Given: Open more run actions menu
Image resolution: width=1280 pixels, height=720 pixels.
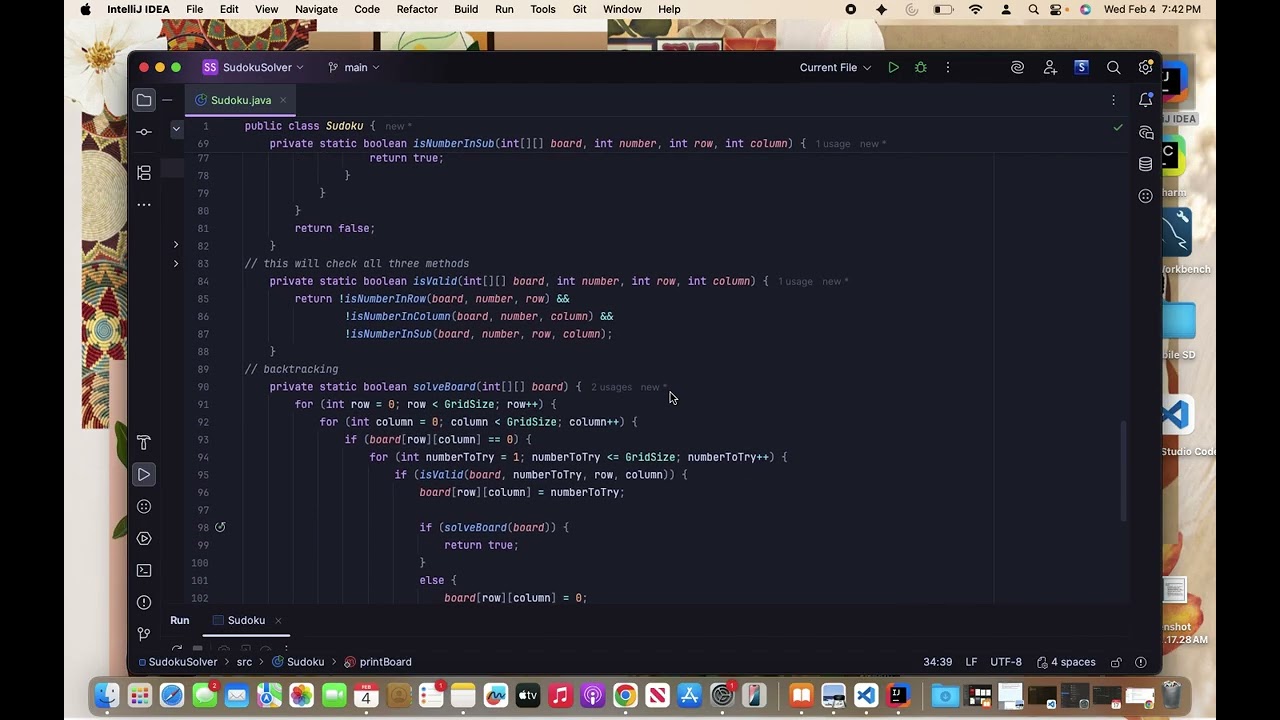Looking at the screenshot, I should 948,68.
